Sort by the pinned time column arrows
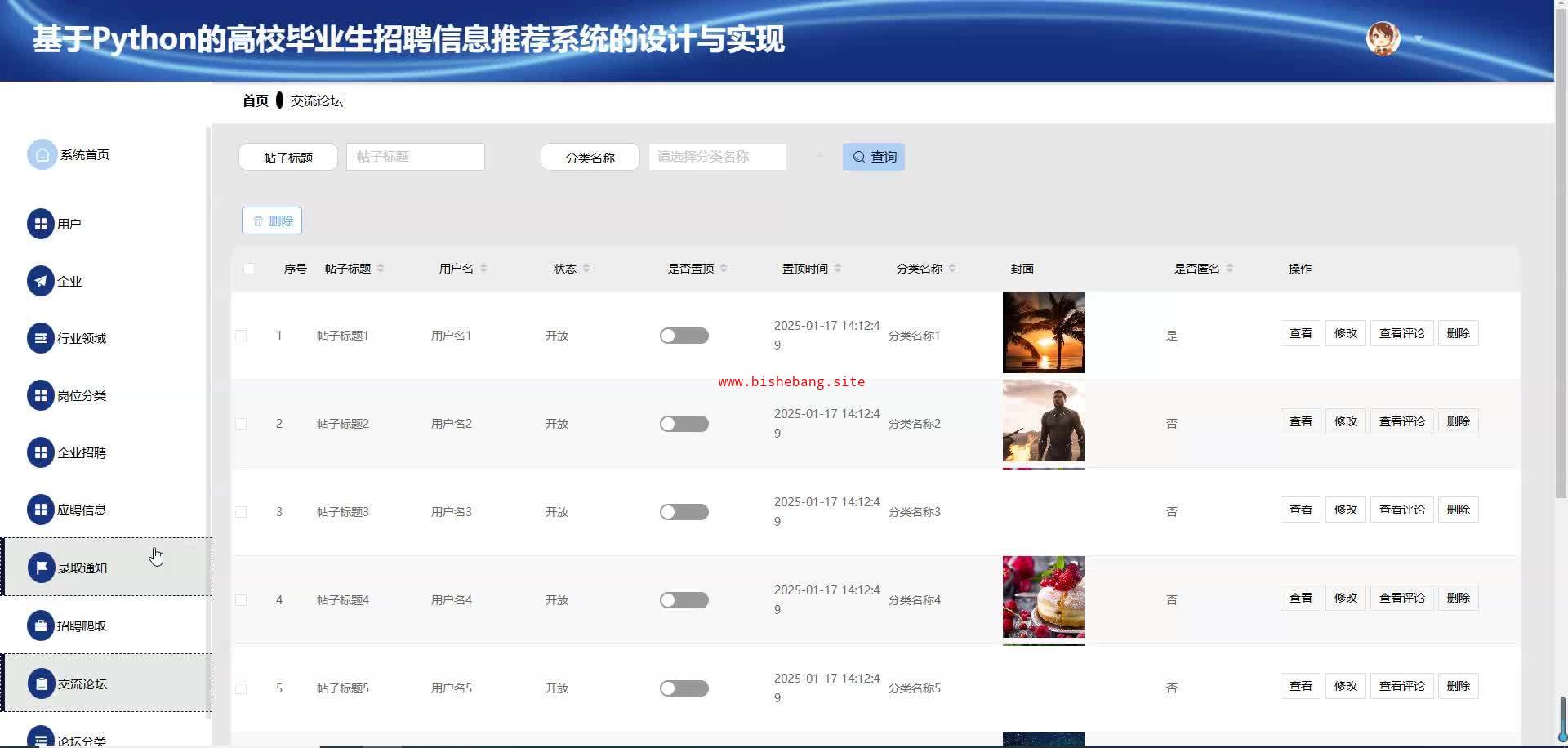The height and width of the screenshot is (748, 1568). pos(838,269)
